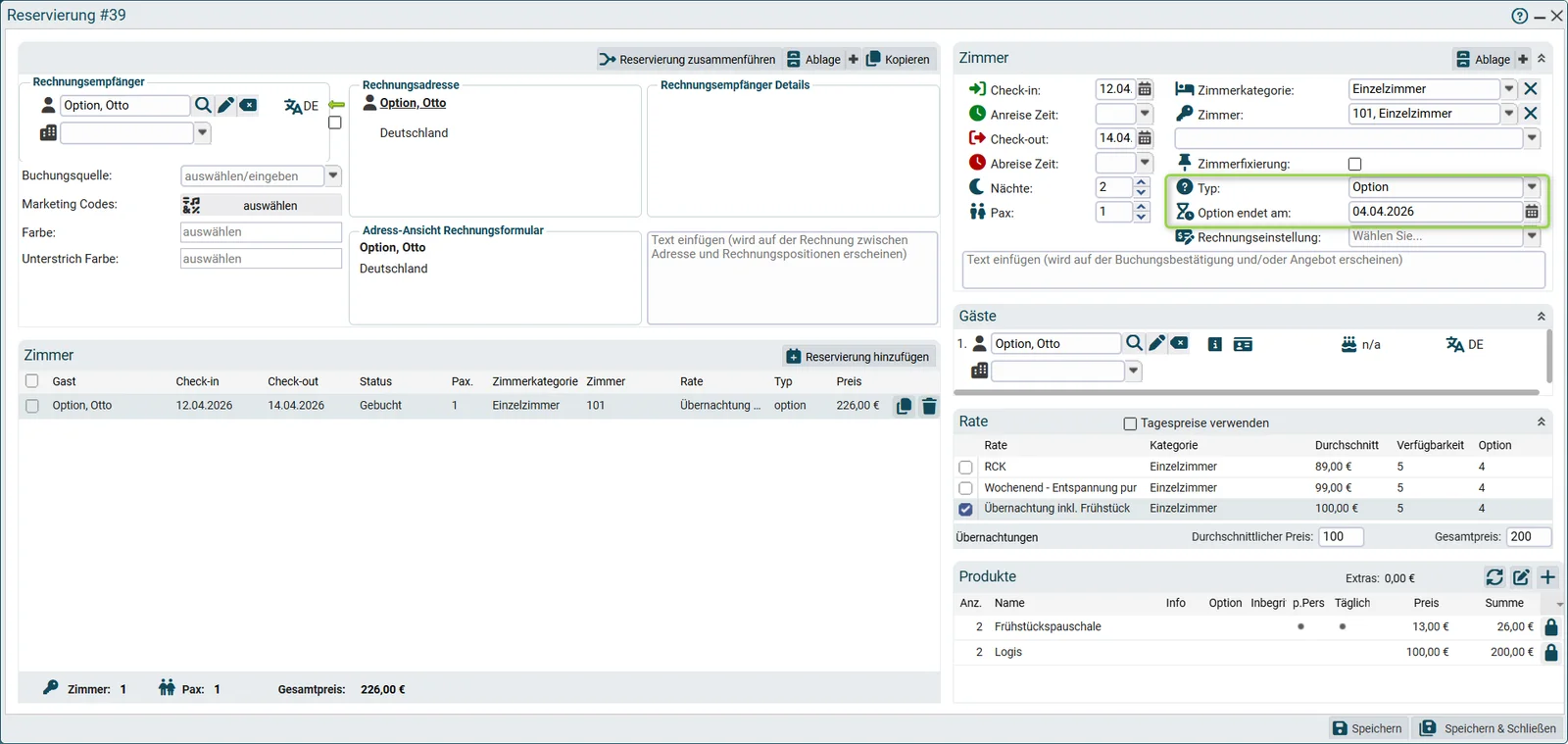The width and height of the screenshot is (1568, 744).
Task: Tick the checkbox for room row Option, Otto
Action: coord(32,406)
